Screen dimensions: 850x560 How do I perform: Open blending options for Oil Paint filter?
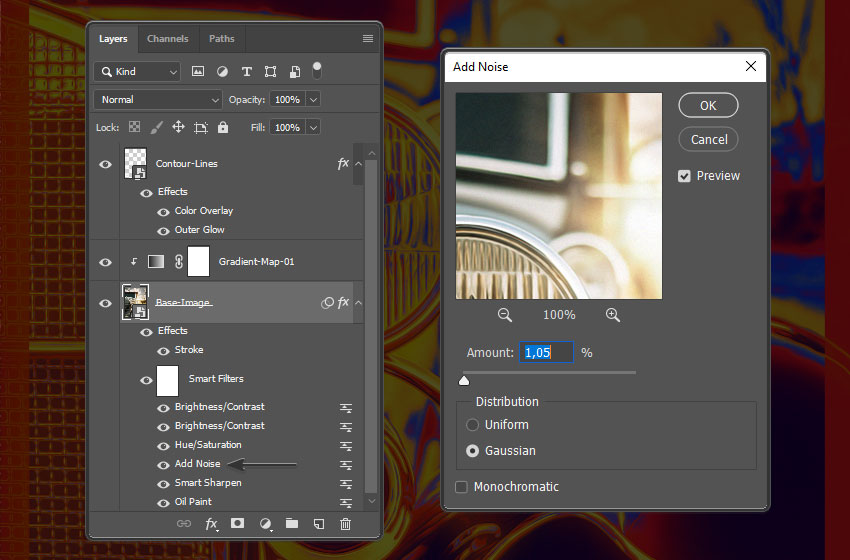(346, 503)
